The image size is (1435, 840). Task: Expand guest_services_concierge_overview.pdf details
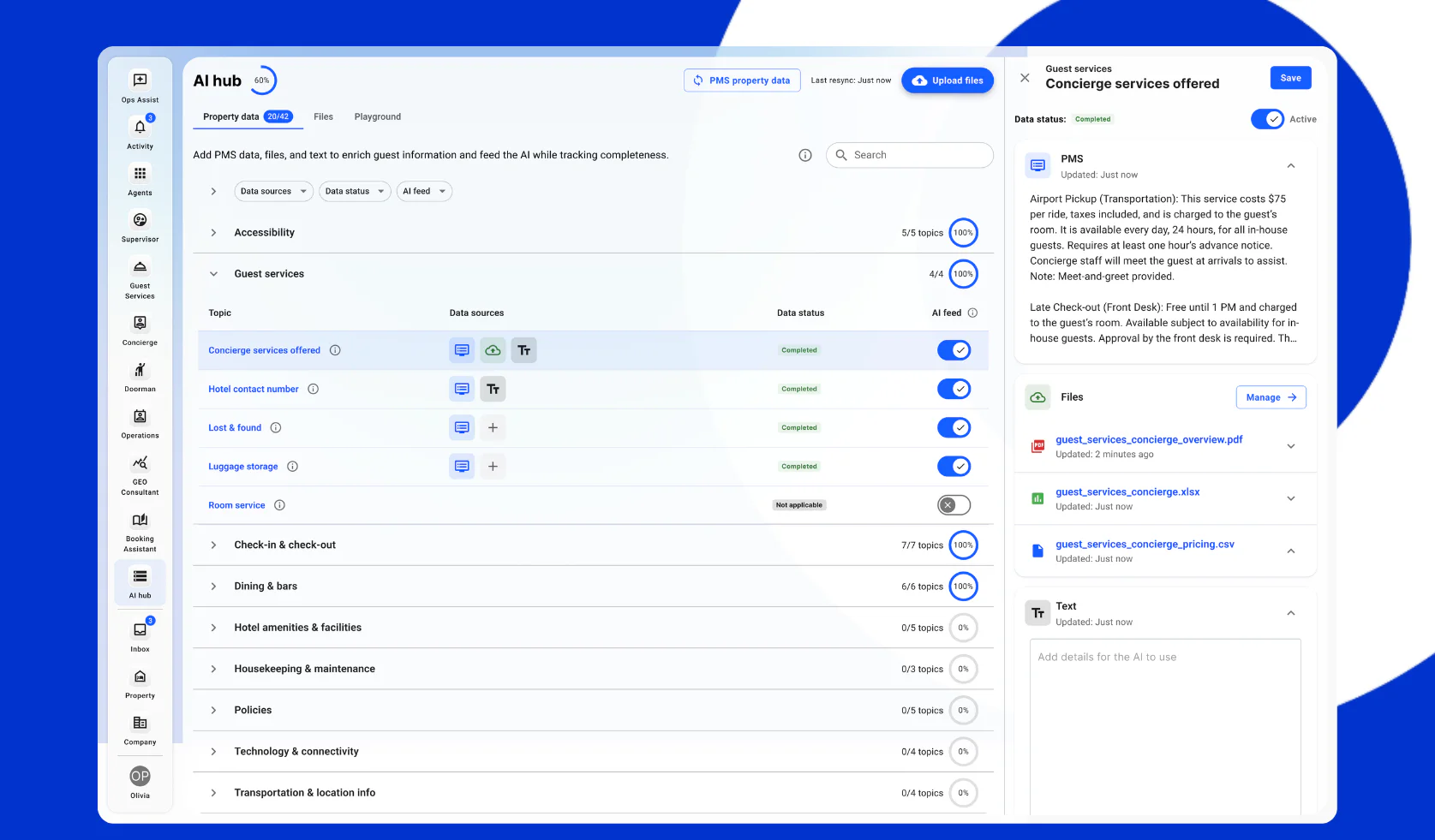[x=1291, y=446]
